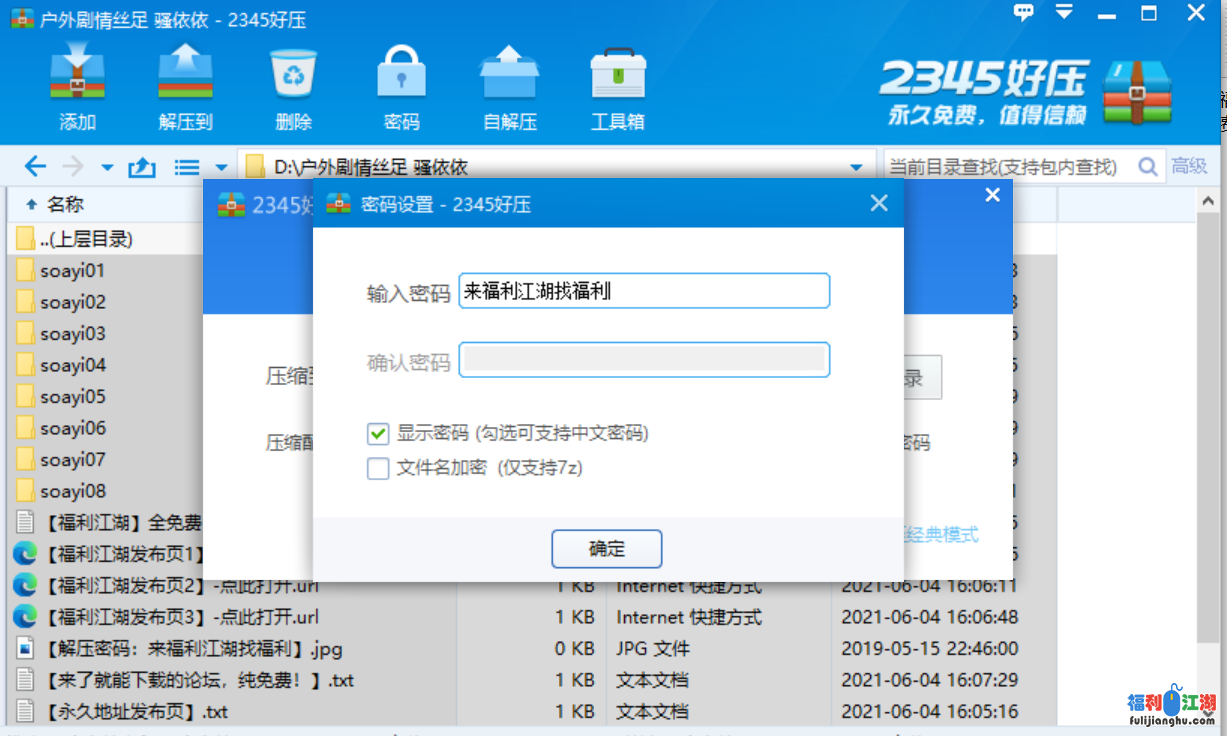Uncheck the 显示密码 checkbox
1227x736 pixels.
pyautogui.click(x=378, y=434)
